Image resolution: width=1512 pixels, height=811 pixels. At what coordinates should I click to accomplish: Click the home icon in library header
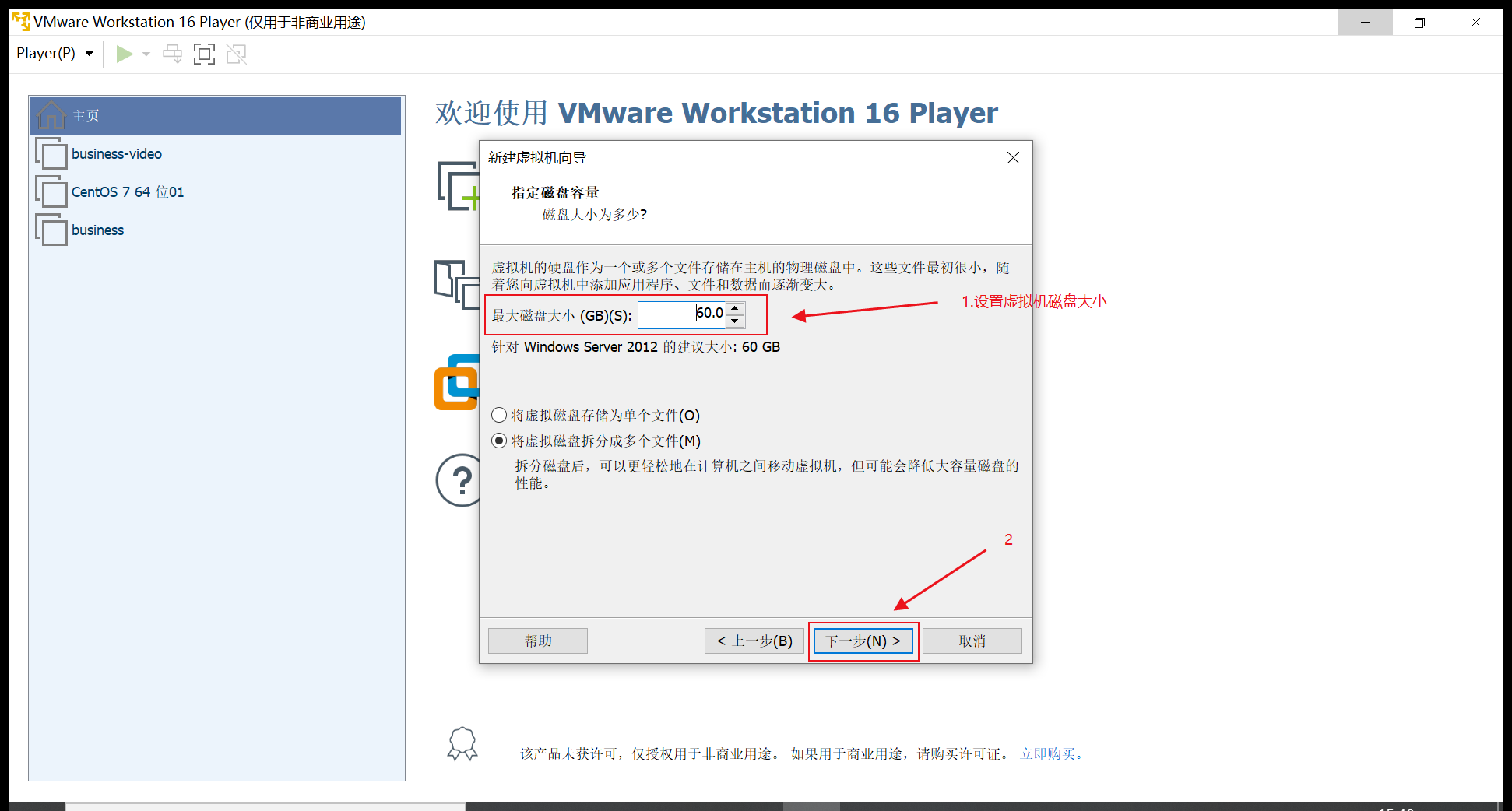click(x=51, y=115)
